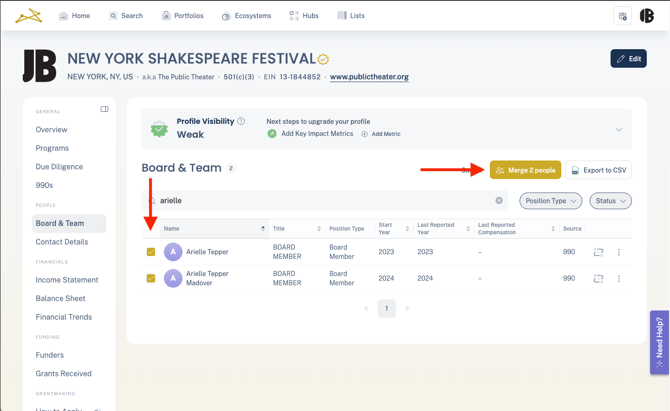Open the www.publictheater.org link

click(369, 77)
